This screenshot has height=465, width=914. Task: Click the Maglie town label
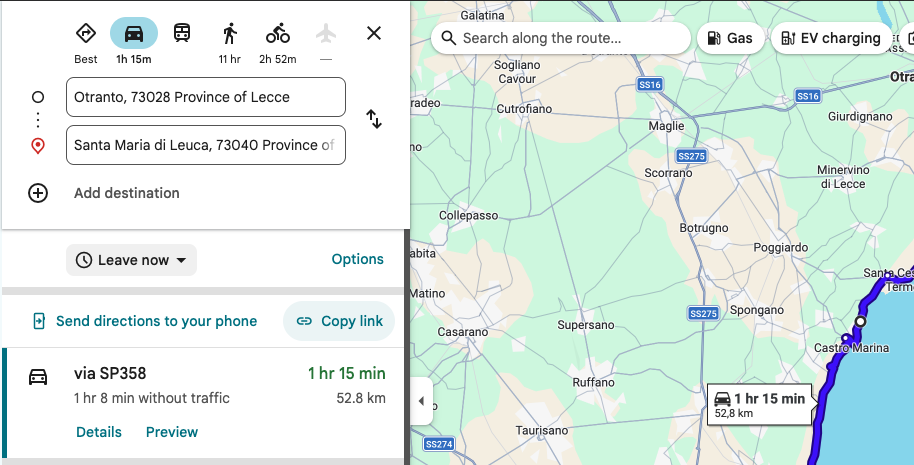pyautogui.click(x=666, y=125)
